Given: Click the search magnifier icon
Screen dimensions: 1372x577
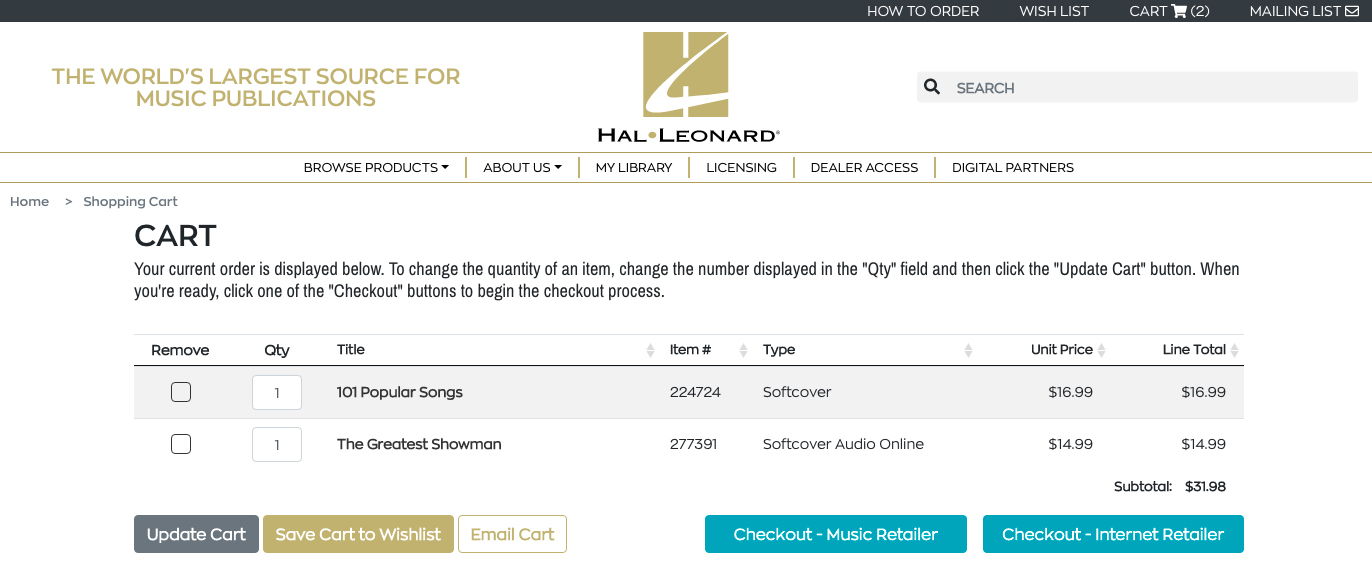Looking at the screenshot, I should point(932,87).
